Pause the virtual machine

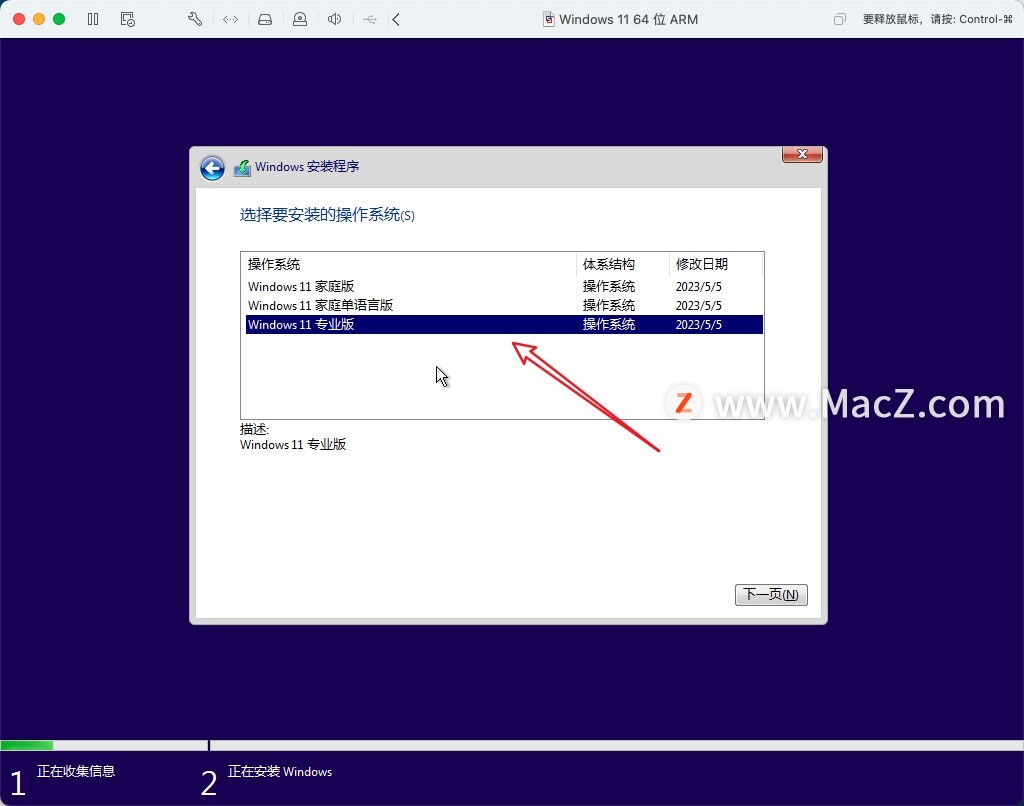tap(93, 19)
